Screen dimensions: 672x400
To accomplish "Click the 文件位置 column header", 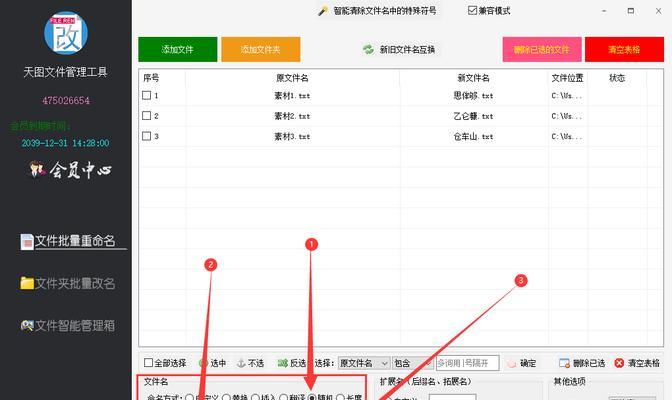I will (567, 78).
